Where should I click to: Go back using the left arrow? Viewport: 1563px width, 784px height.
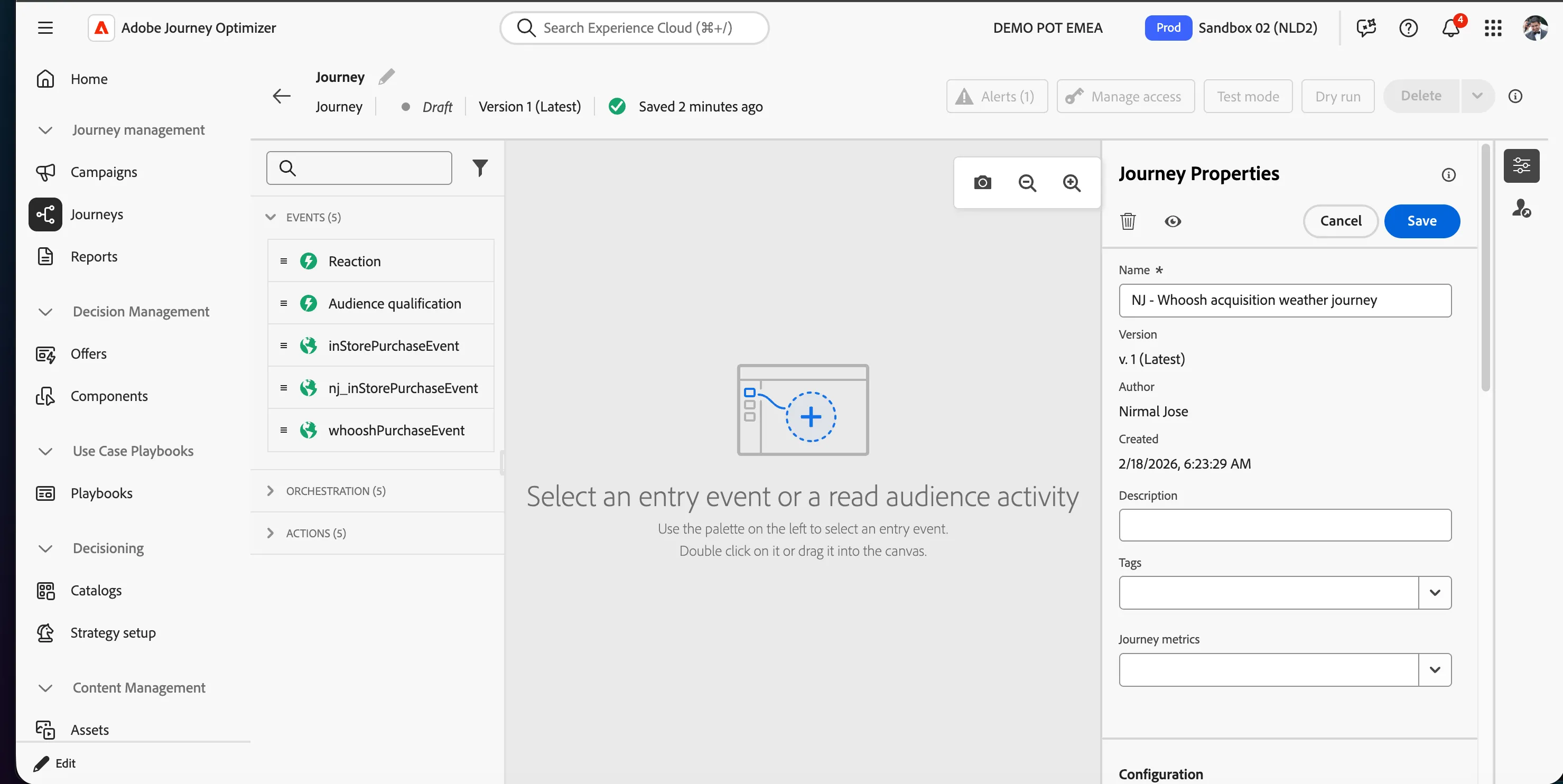282,96
